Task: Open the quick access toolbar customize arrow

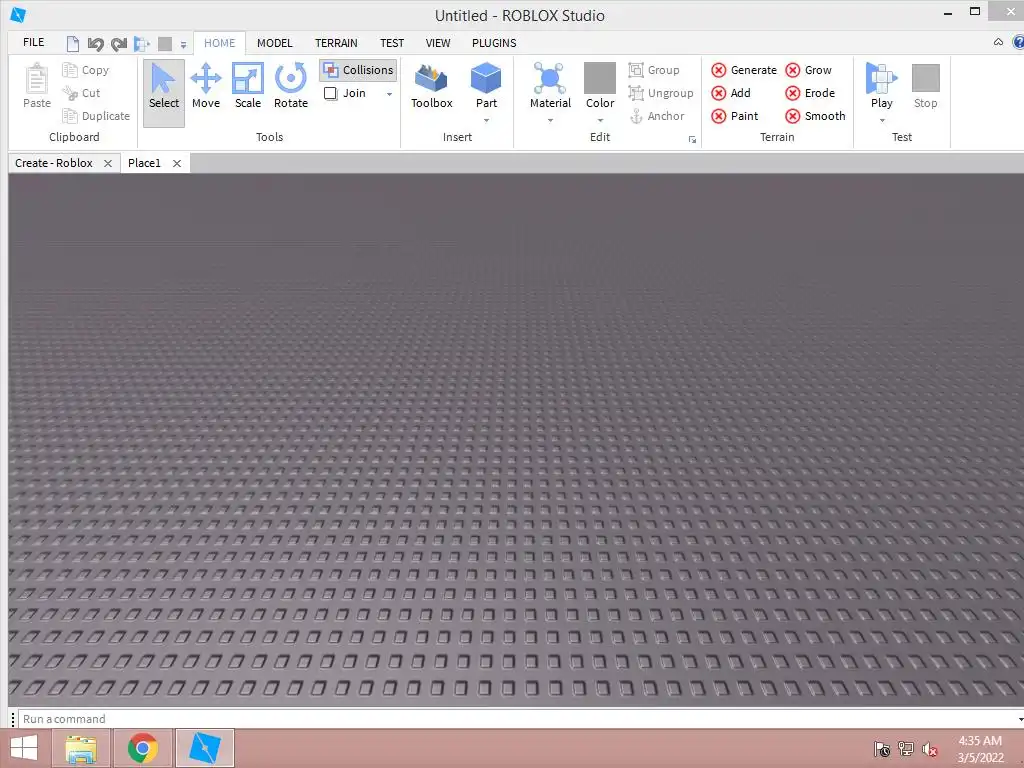Action: [184, 45]
